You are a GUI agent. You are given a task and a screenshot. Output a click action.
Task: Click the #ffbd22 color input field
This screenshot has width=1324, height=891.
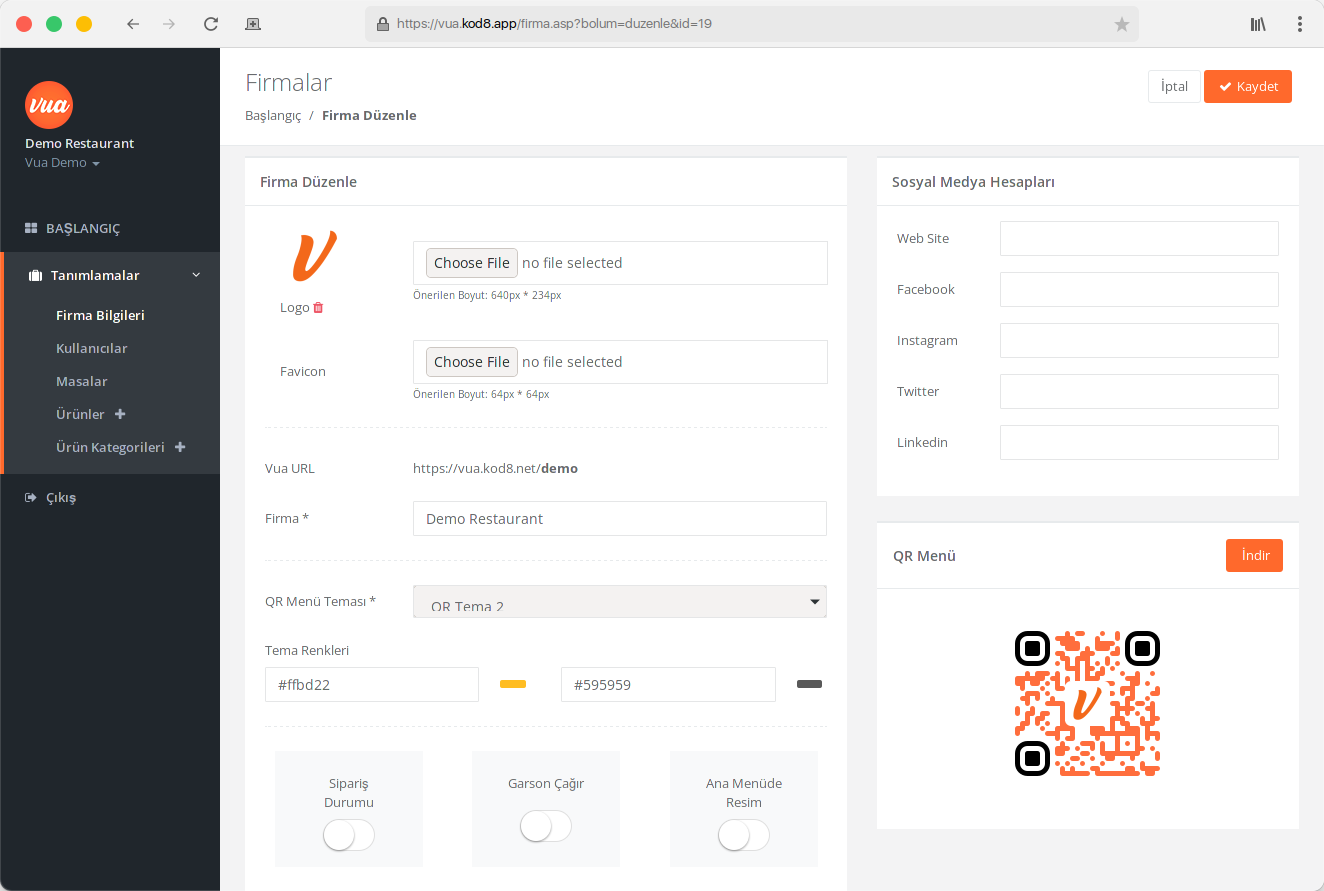[372, 685]
